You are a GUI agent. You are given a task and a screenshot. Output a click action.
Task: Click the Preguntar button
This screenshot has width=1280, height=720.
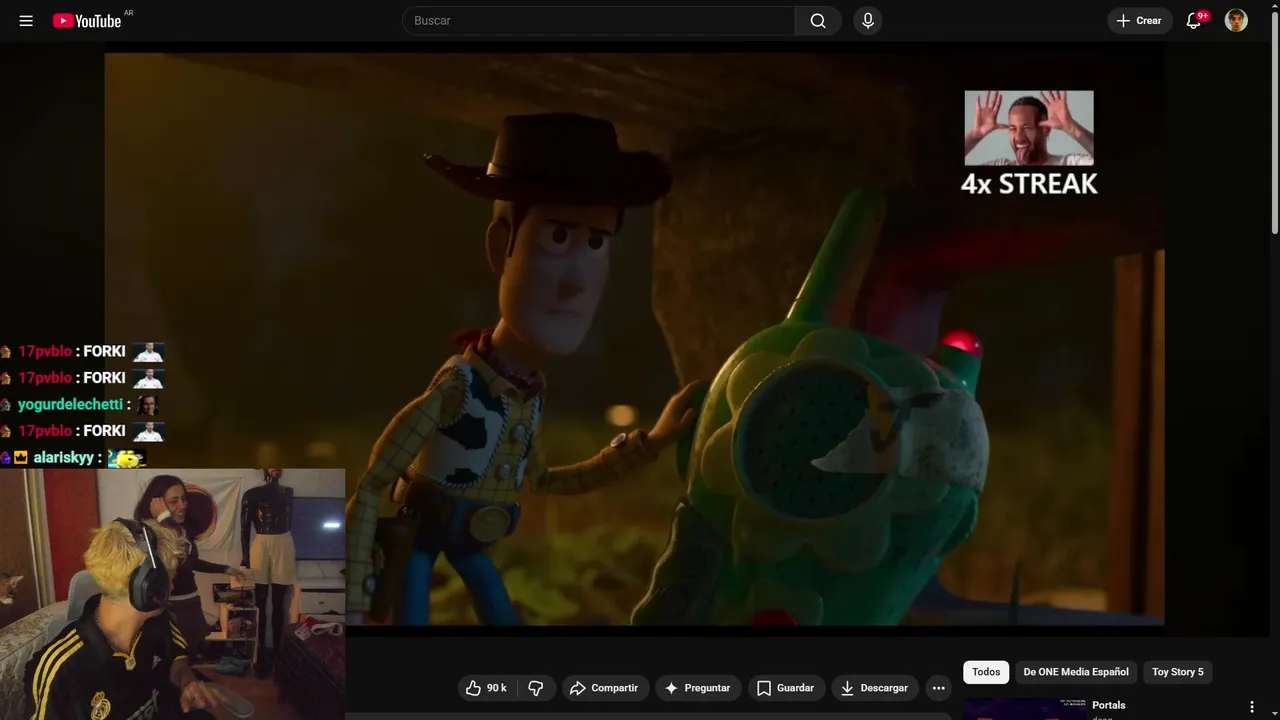coord(698,688)
